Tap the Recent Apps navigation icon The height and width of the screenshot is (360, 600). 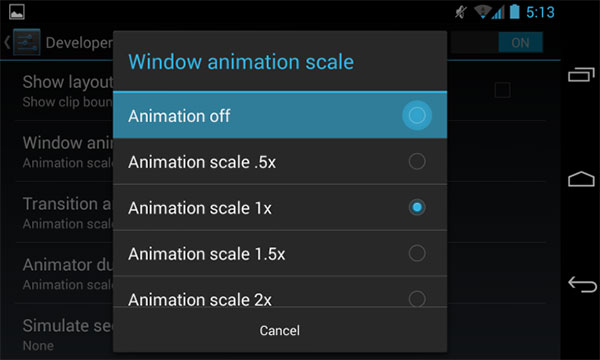point(581,75)
